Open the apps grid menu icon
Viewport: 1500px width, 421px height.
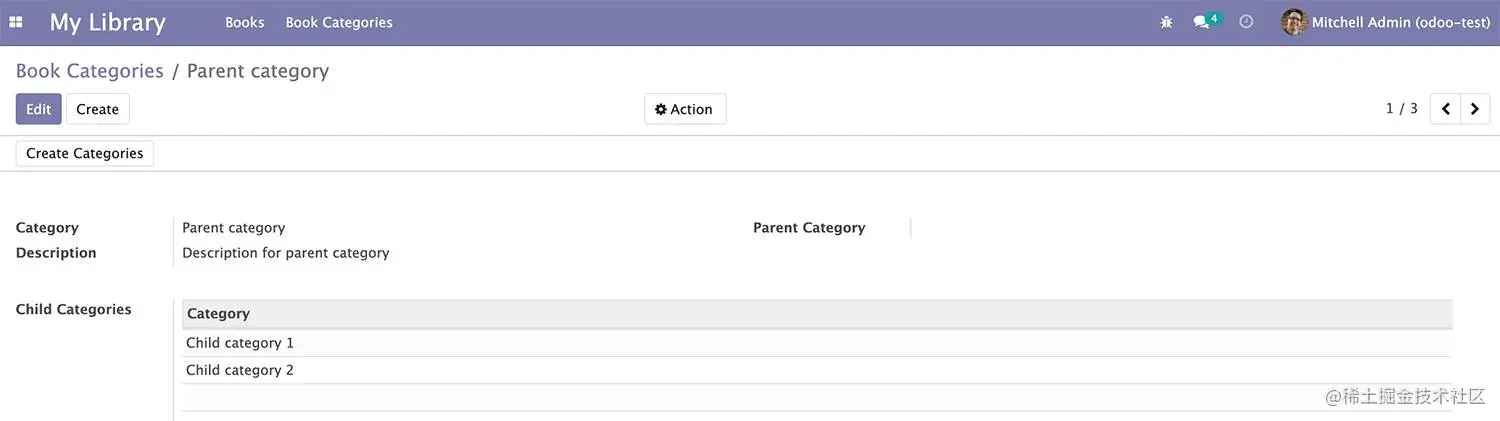[x=16, y=22]
